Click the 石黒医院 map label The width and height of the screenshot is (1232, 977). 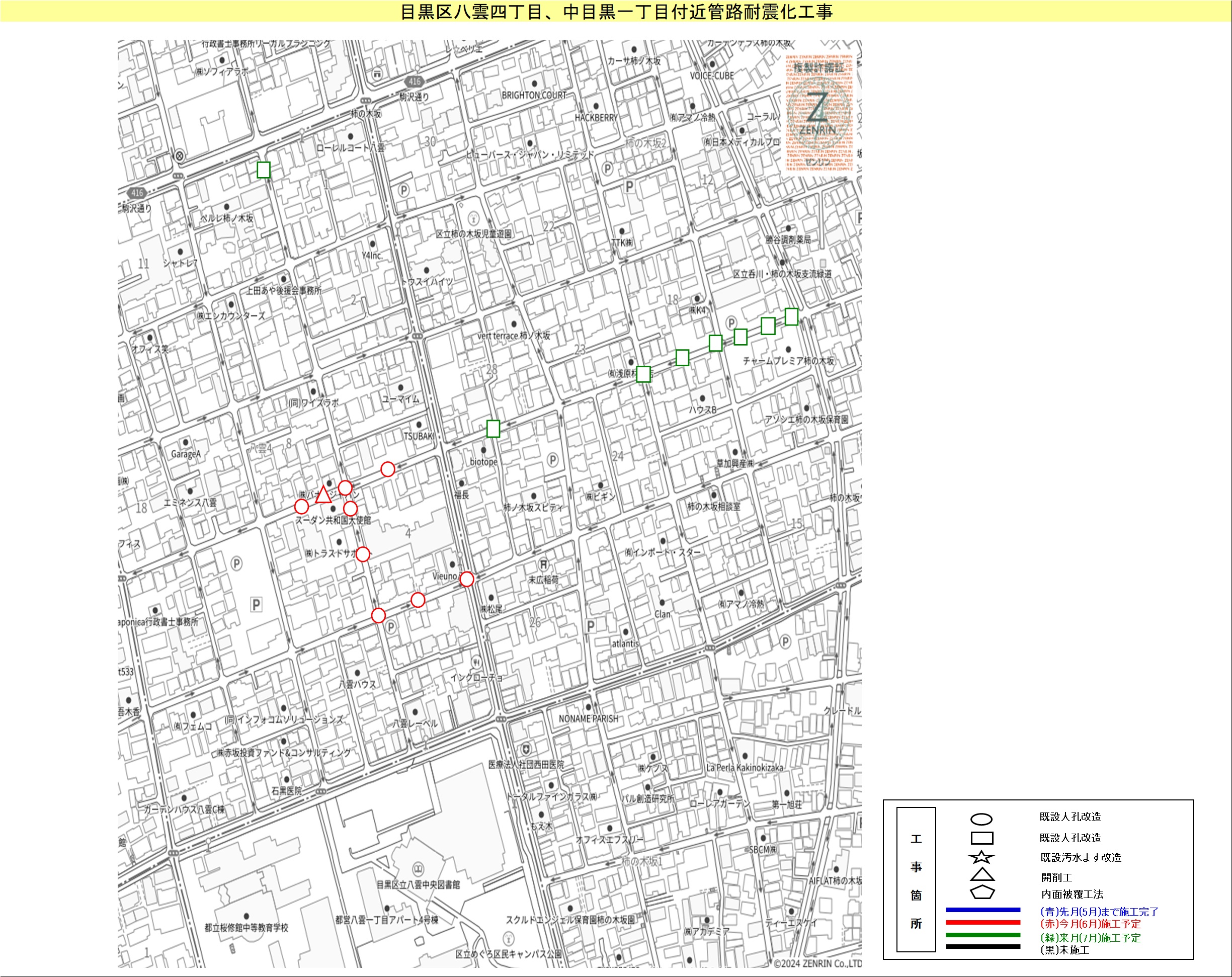(x=286, y=791)
